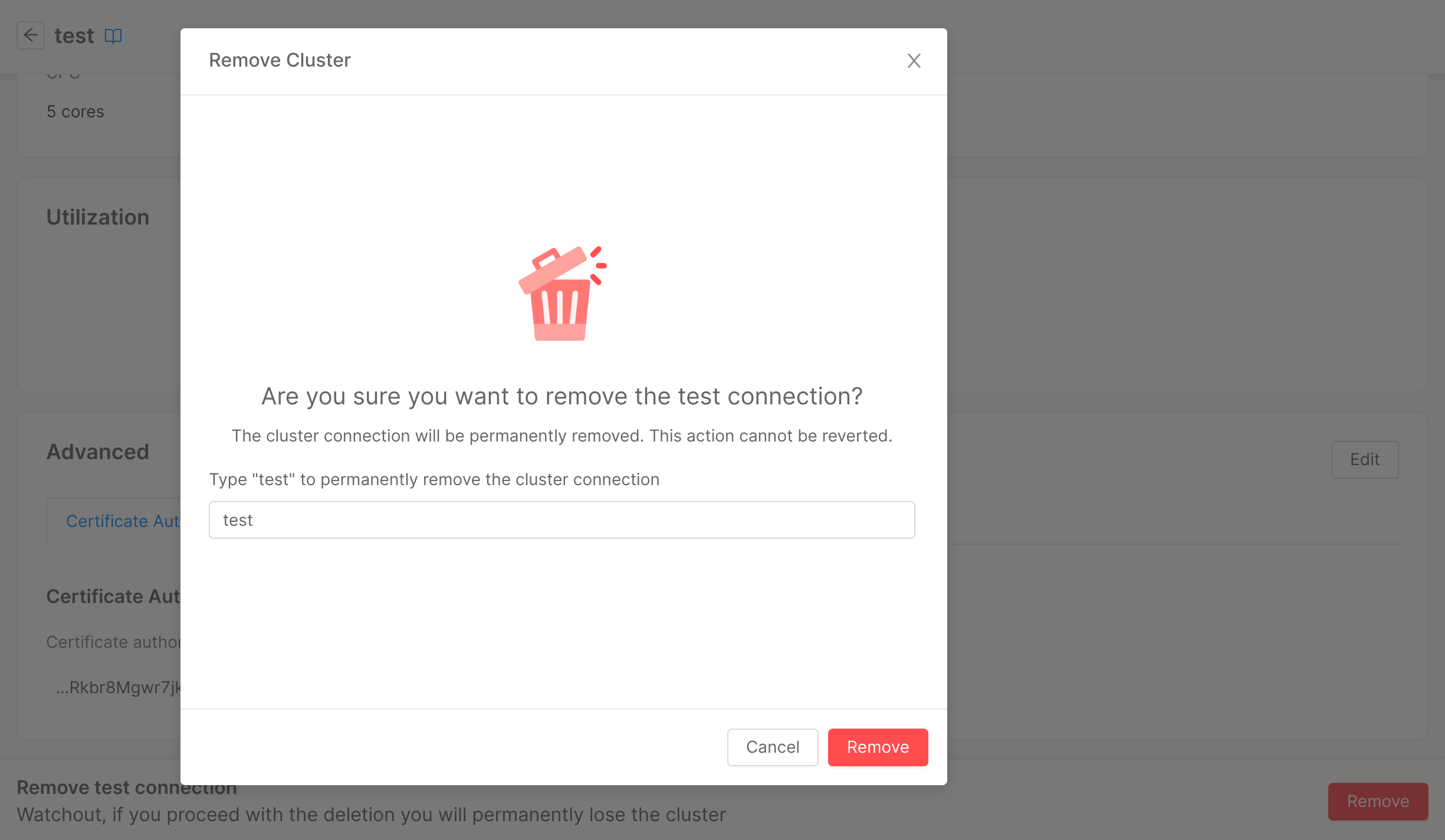The image size is (1445, 840).
Task: Click the '5 cores' CPU info card
Action: pos(75,111)
